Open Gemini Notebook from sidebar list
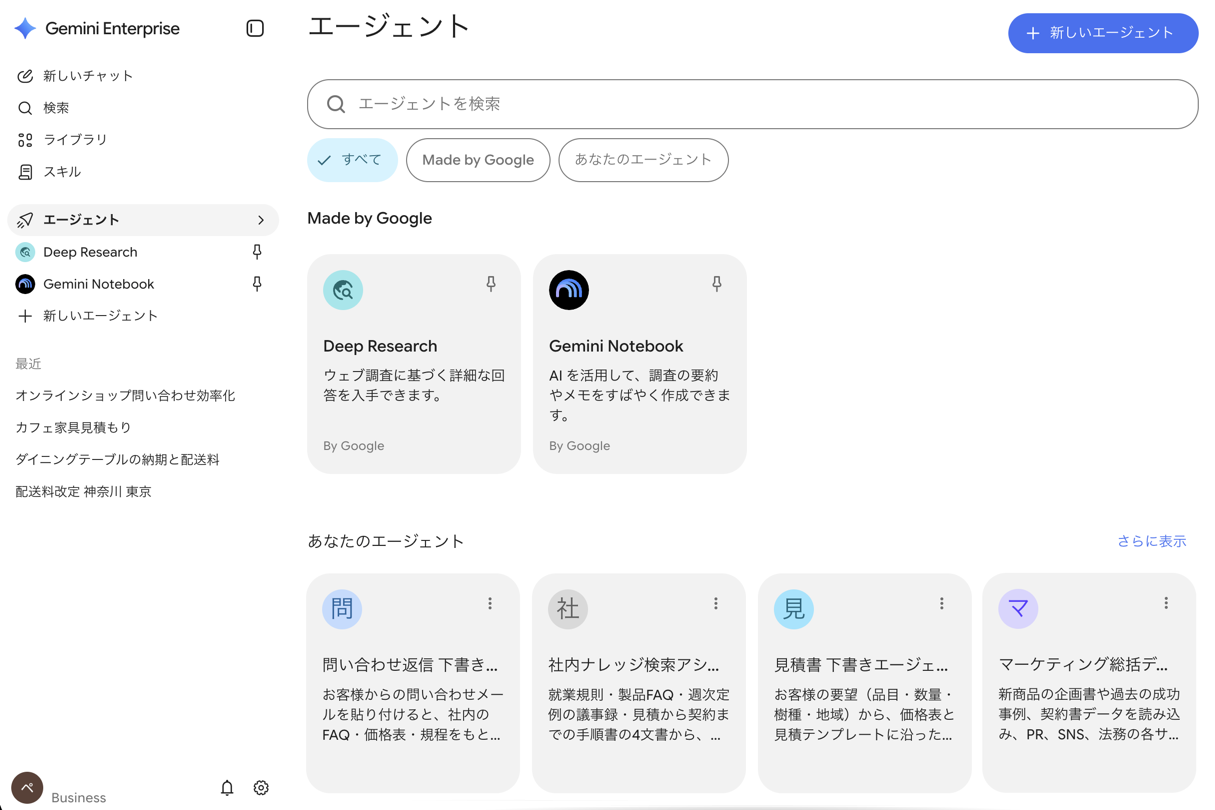The width and height of the screenshot is (1215, 810). point(98,284)
